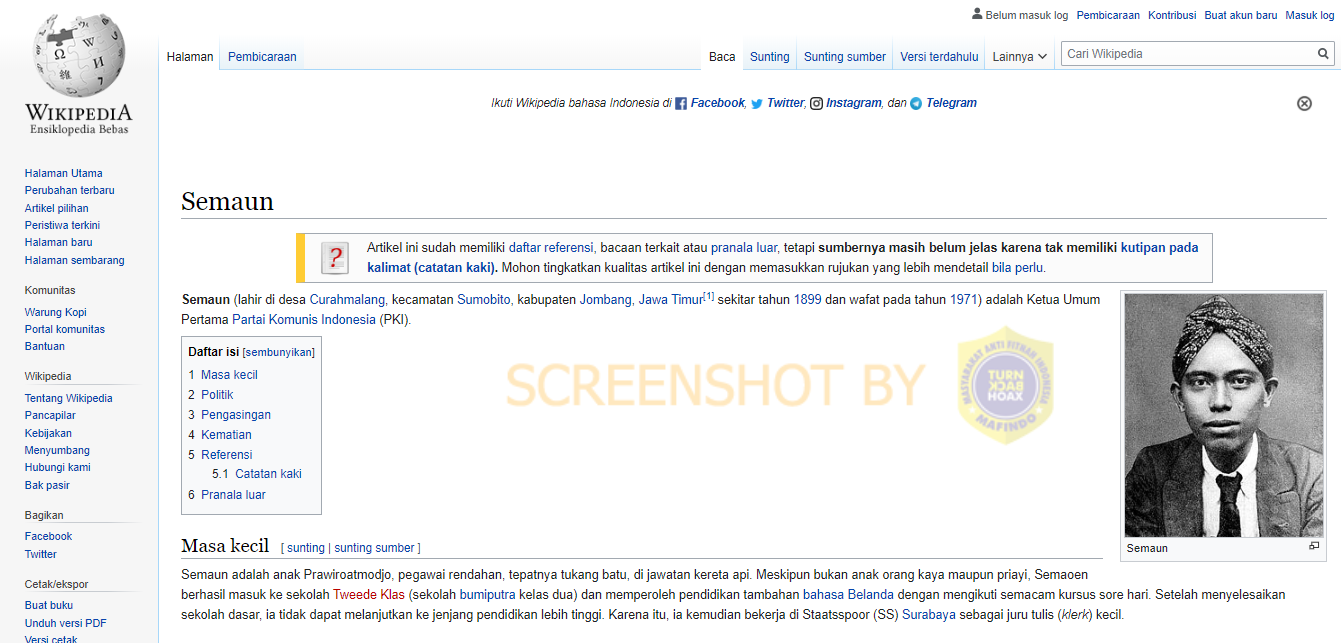Image resolution: width=1341 pixels, height=643 pixels.
Task: Dismiss the social media banner
Action: [1304, 103]
